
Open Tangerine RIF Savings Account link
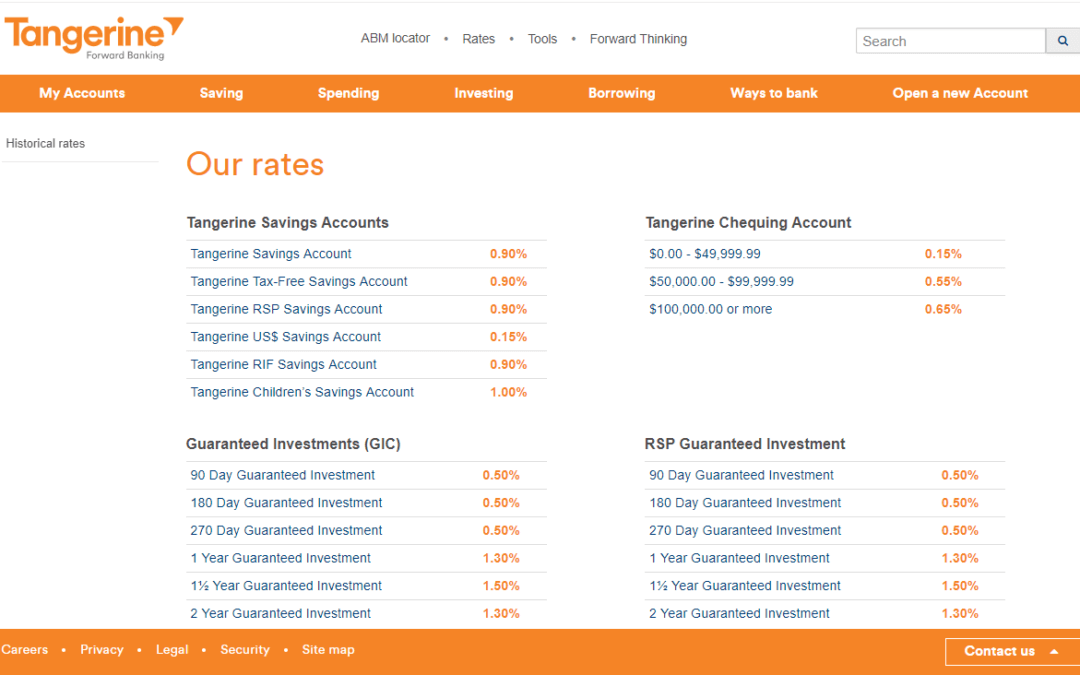(284, 364)
